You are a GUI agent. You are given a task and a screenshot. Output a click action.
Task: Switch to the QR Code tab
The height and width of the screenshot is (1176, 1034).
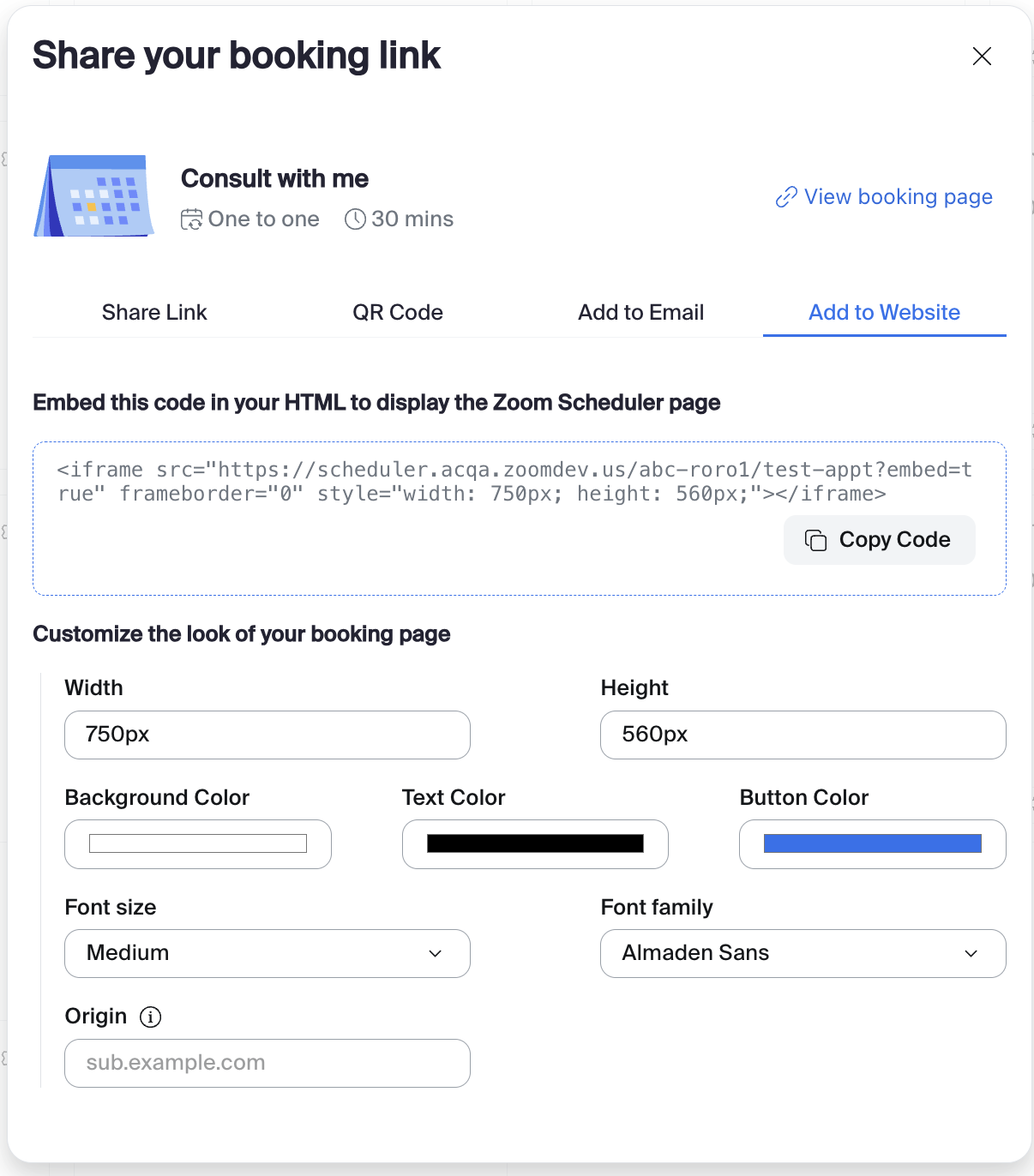coord(398,313)
